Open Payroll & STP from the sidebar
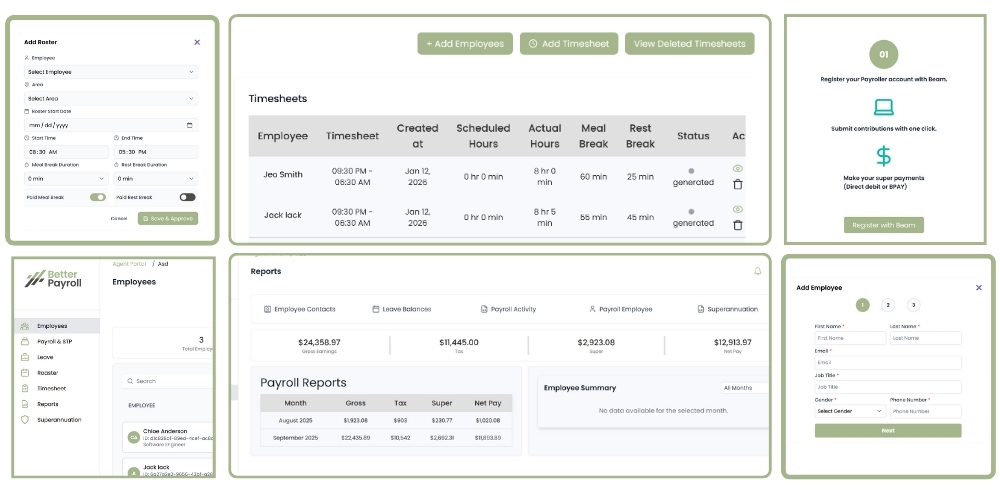 (54, 341)
